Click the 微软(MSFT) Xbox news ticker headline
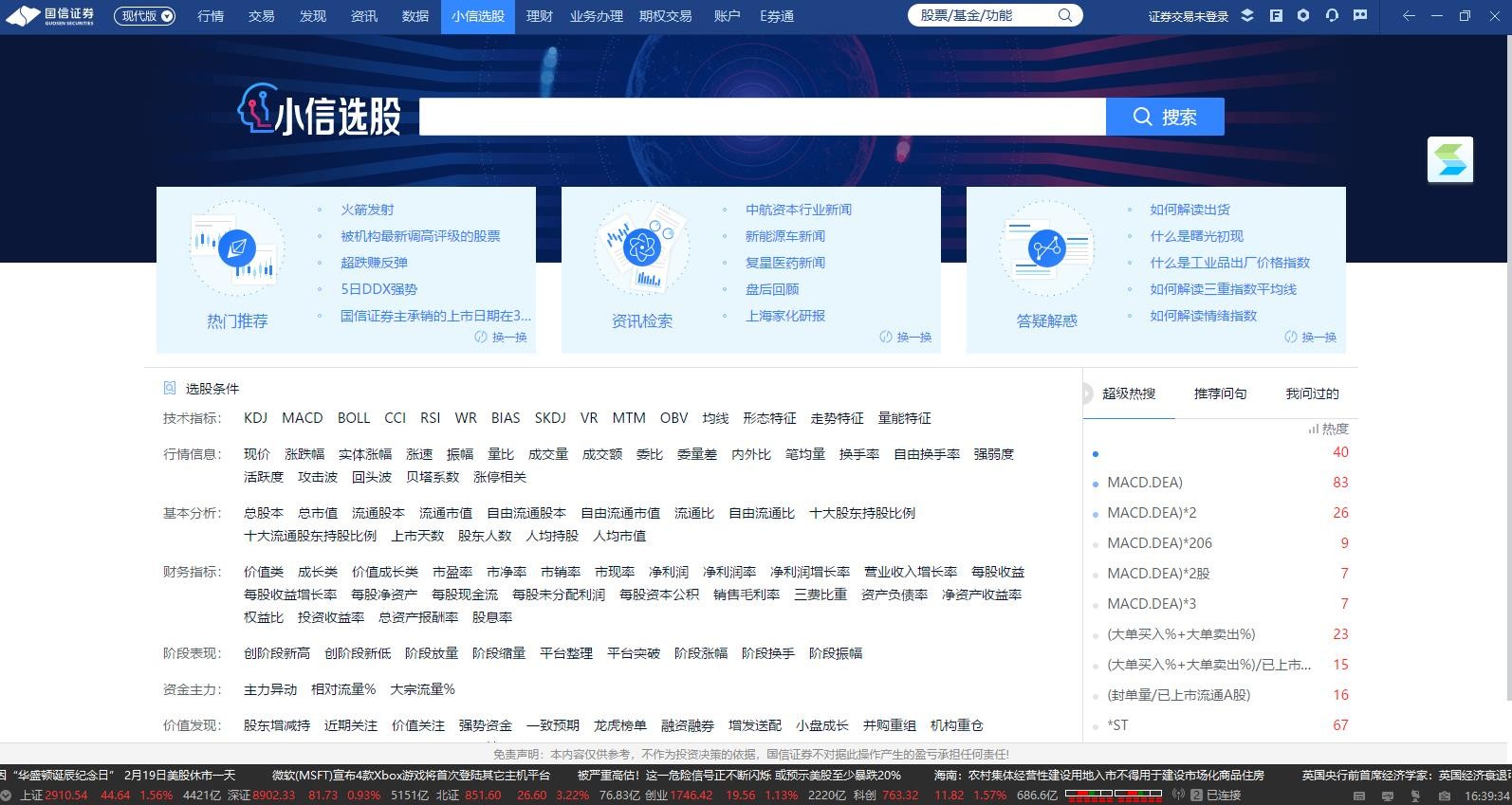The width and height of the screenshot is (1512, 805). [x=411, y=775]
